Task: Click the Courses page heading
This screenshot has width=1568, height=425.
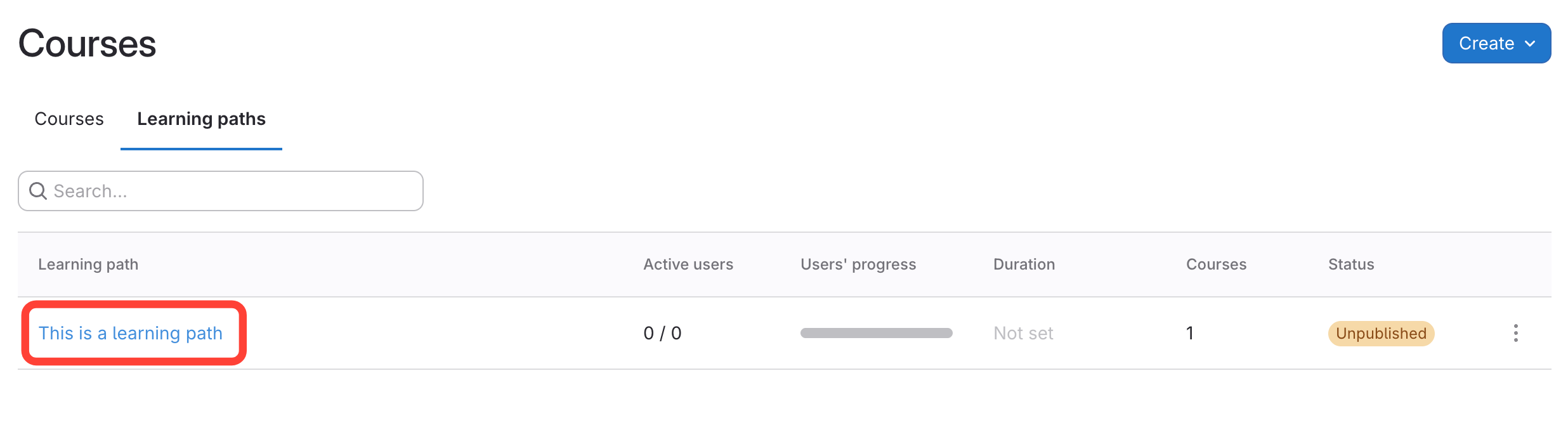Action: click(88, 43)
